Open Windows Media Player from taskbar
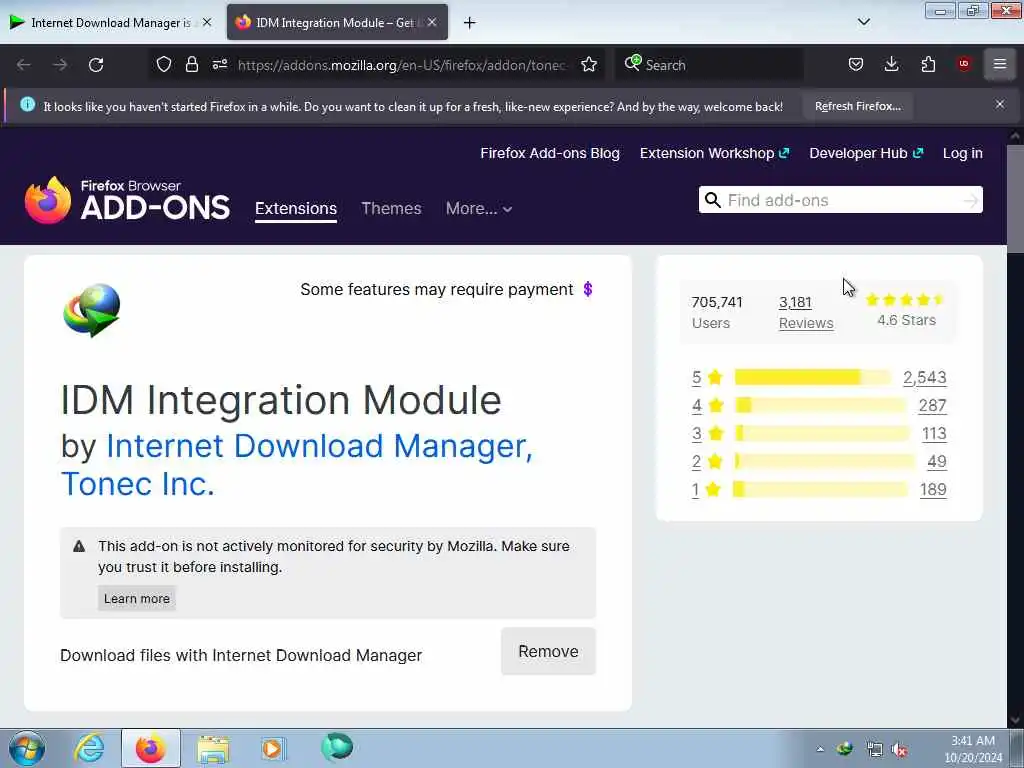 tap(273, 748)
